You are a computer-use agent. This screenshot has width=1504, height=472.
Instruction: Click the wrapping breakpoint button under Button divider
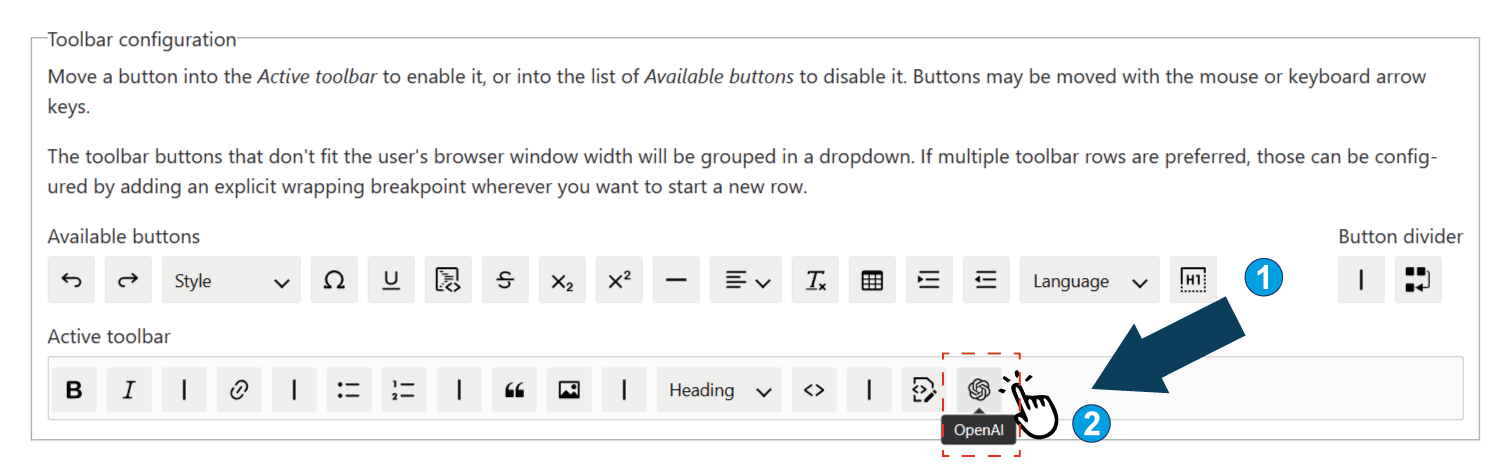click(1418, 281)
